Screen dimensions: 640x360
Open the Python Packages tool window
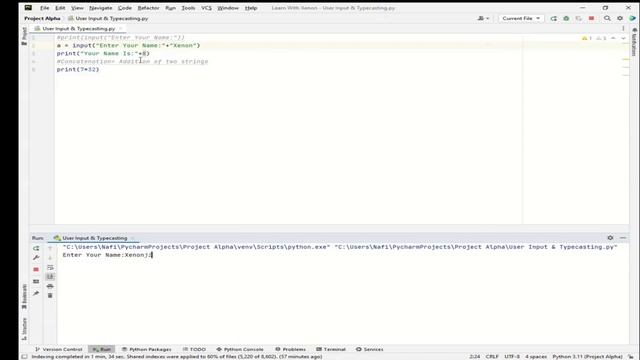coord(147,349)
